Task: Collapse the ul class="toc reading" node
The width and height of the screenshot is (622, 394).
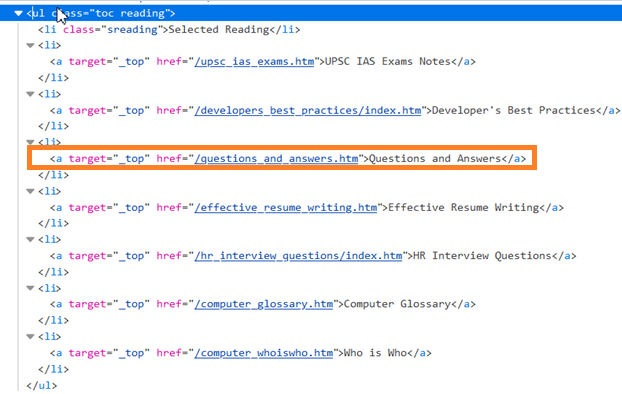Action: click(x=18, y=13)
